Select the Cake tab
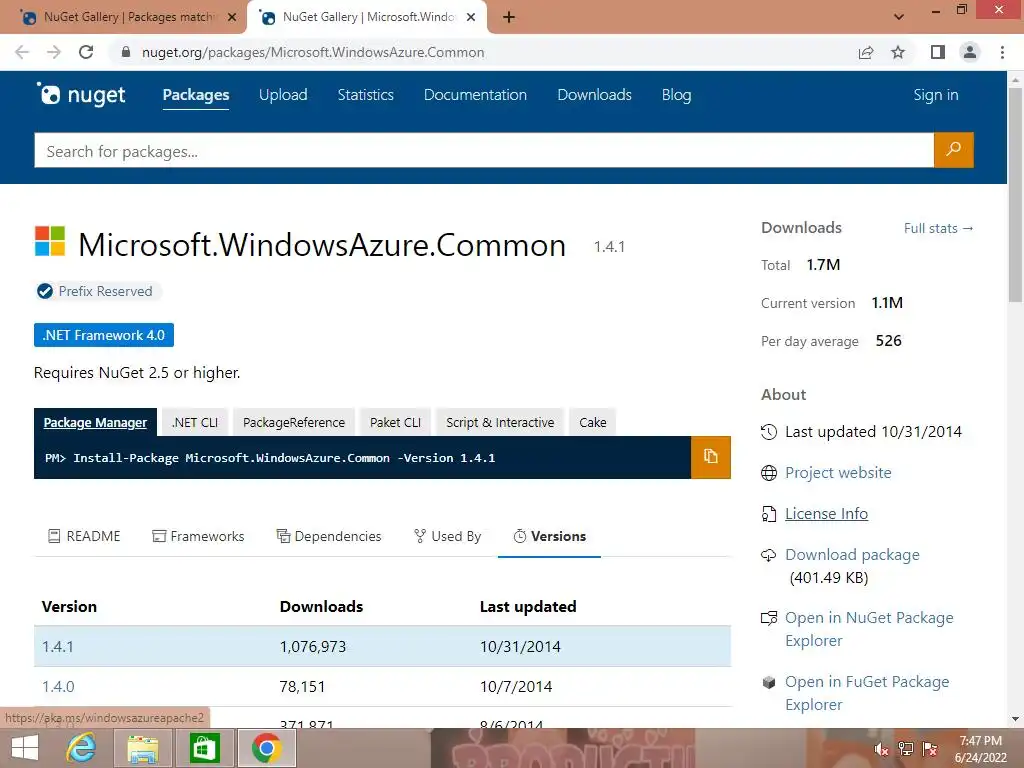 tap(592, 423)
